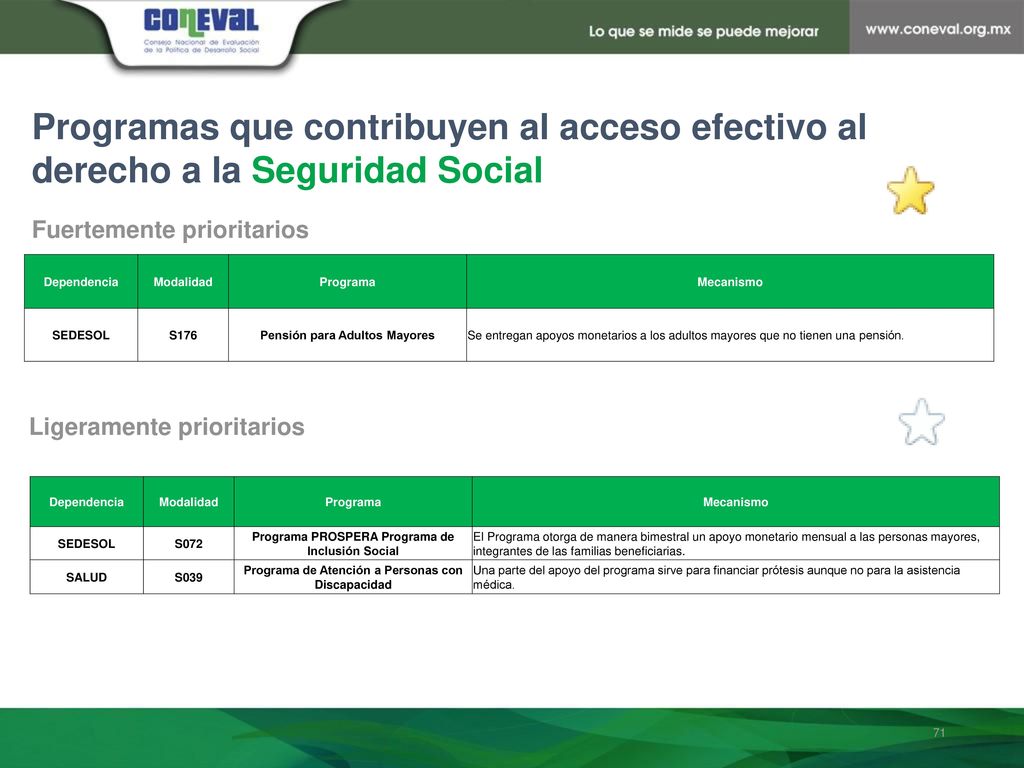The height and width of the screenshot is (768, 1024).
Task: Click 'Se entregan apoyos monetarios' mechanism text
Action: pyautogui.click(x=686, y=336)
